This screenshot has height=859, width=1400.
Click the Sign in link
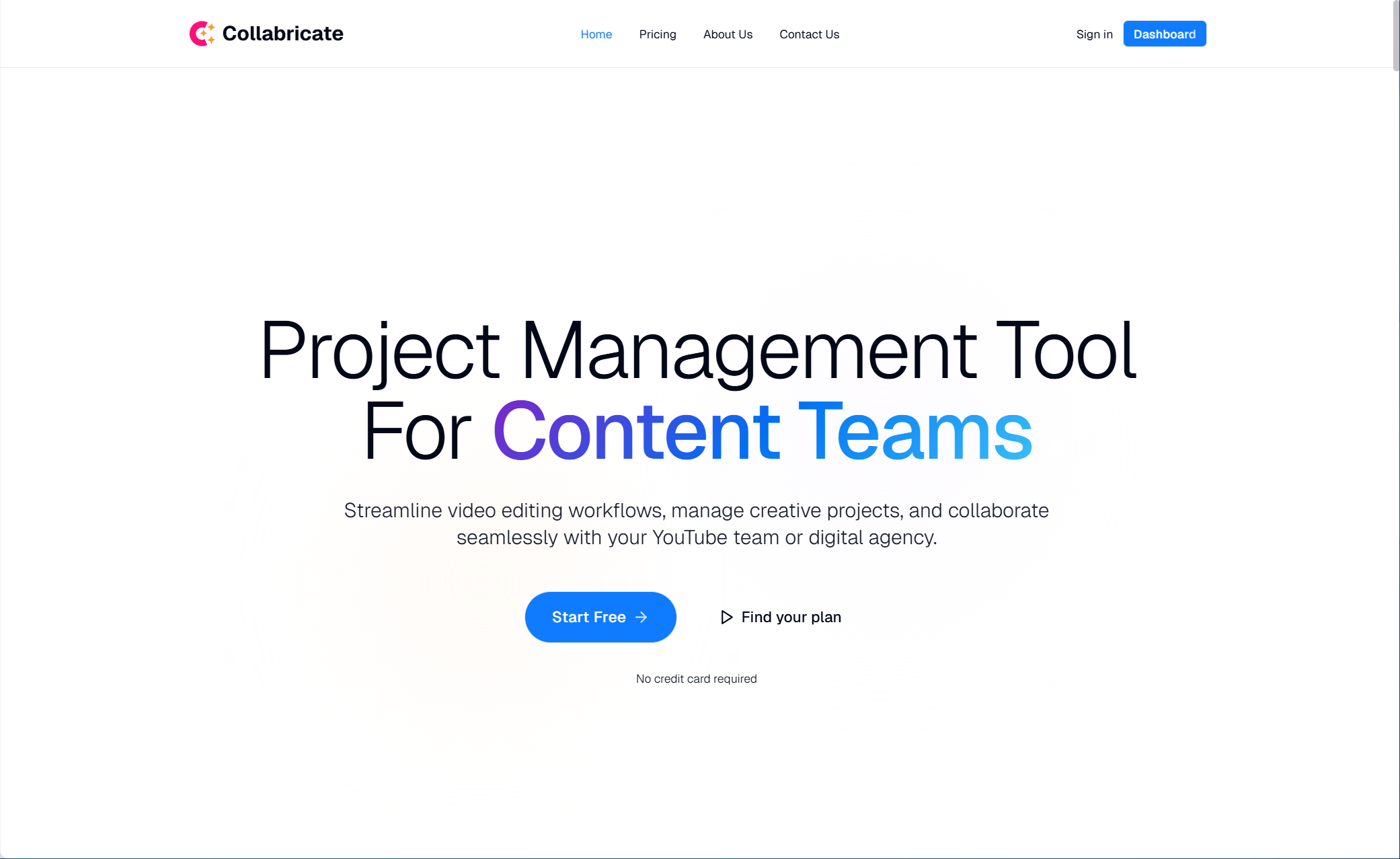pyautogui.click(x=1094, y=34)
